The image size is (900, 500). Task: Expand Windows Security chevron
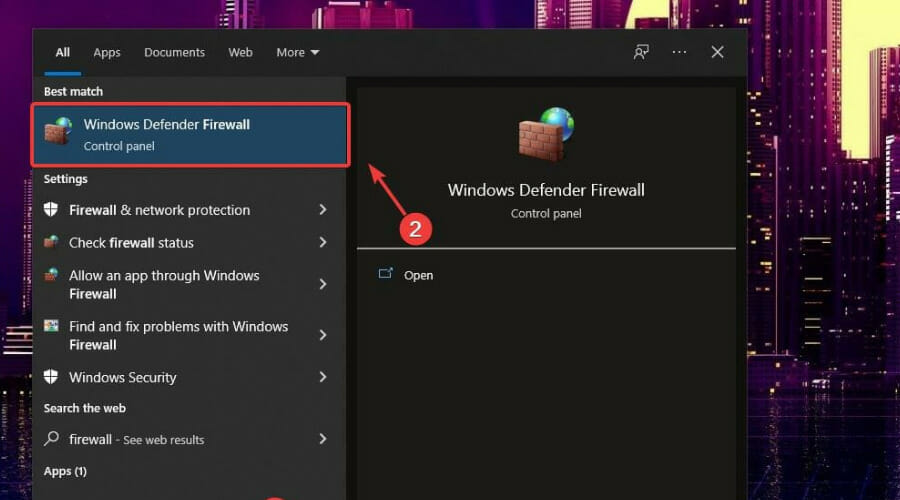coord(323,377)
